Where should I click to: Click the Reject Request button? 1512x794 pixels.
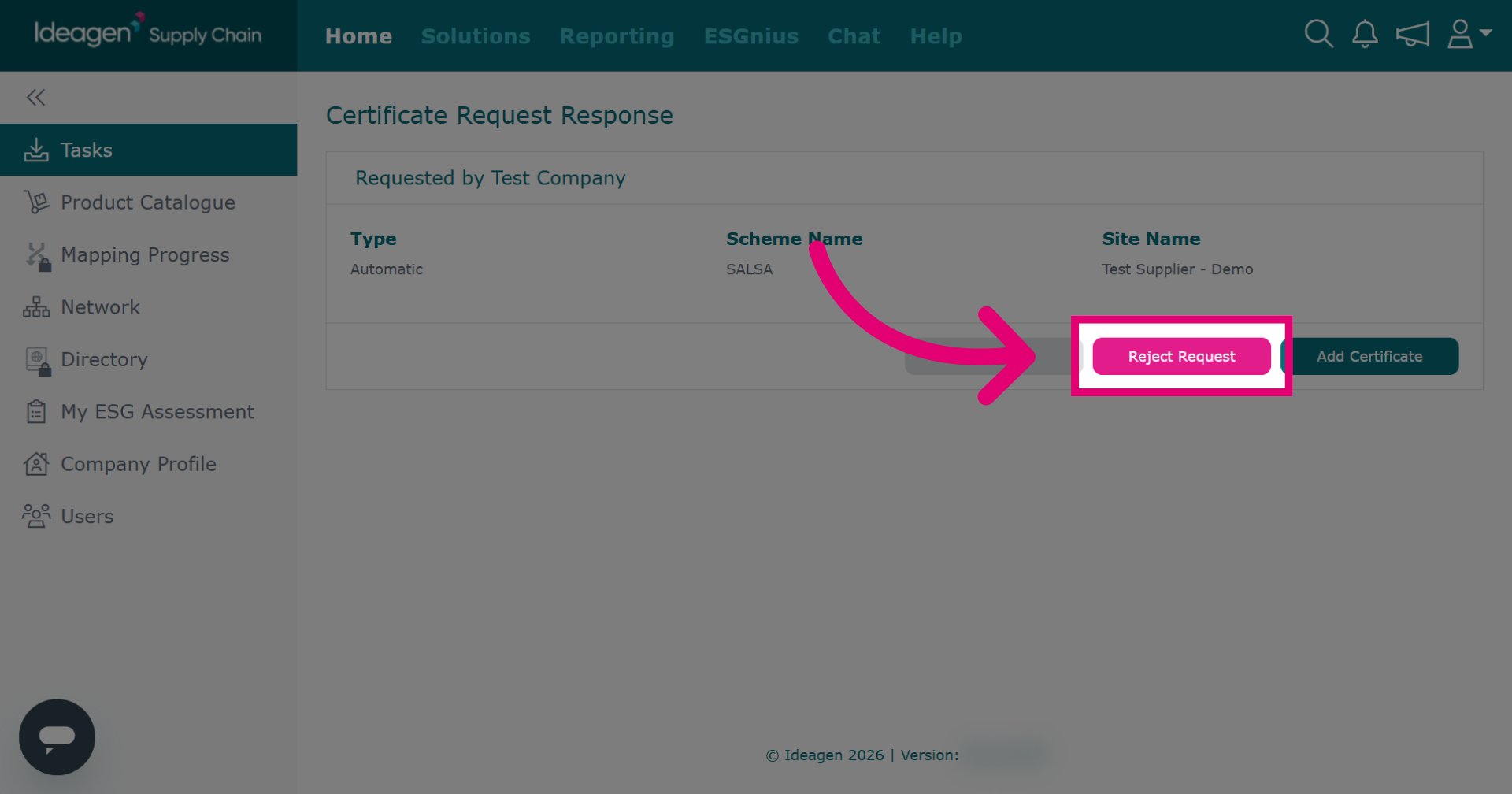click(x=1181, y=356)
